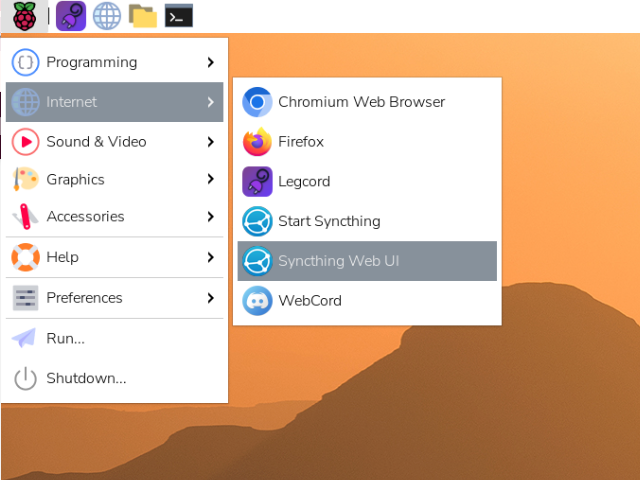Click the empty desktop wallpaper area
The width and height of the screenshot is (640, 480).
(x=420, y=420)
